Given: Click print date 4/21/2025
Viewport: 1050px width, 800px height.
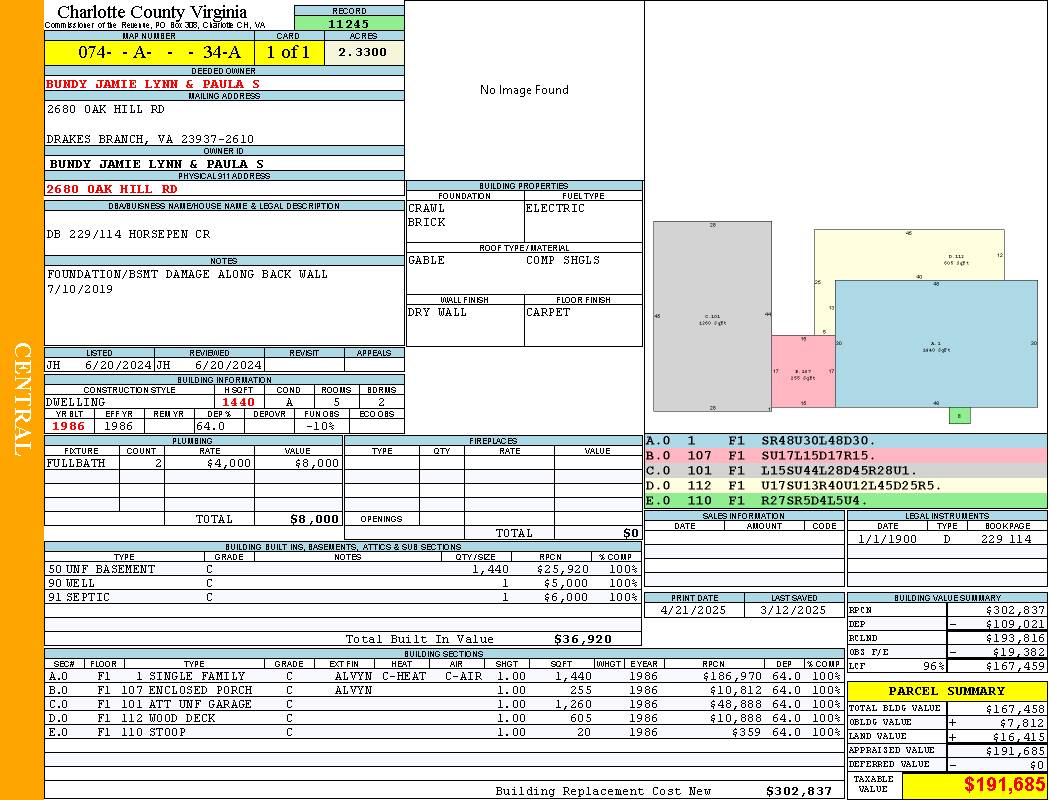Looking at the screenshot, I should 693,611.
